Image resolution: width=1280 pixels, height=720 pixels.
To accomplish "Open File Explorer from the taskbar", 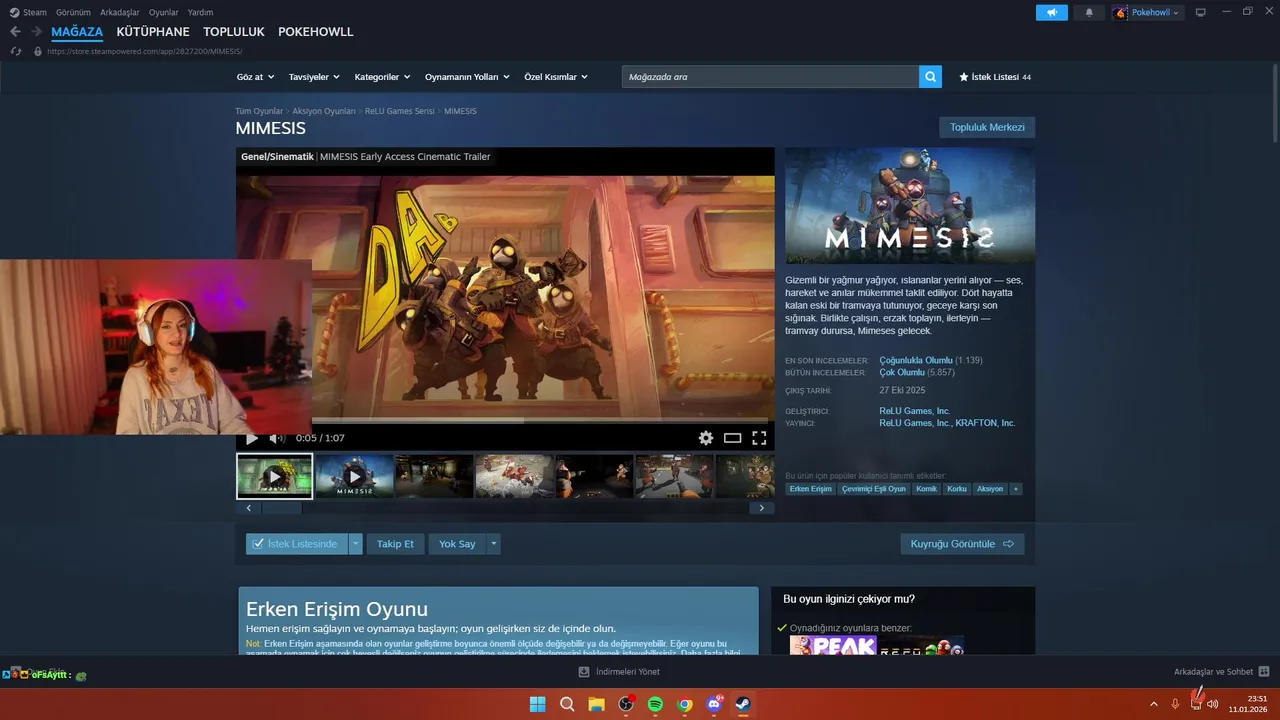I will [x=597, y=704].
